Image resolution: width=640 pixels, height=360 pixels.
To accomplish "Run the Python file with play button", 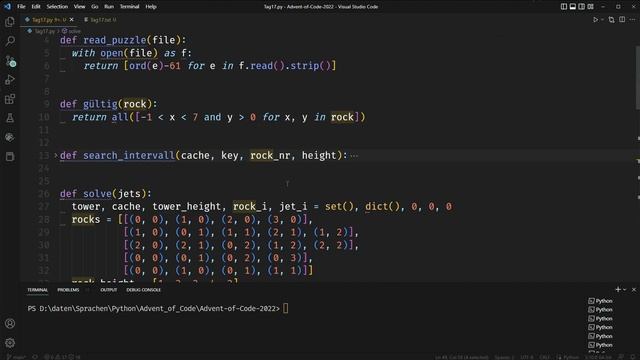I will point(595,20).
